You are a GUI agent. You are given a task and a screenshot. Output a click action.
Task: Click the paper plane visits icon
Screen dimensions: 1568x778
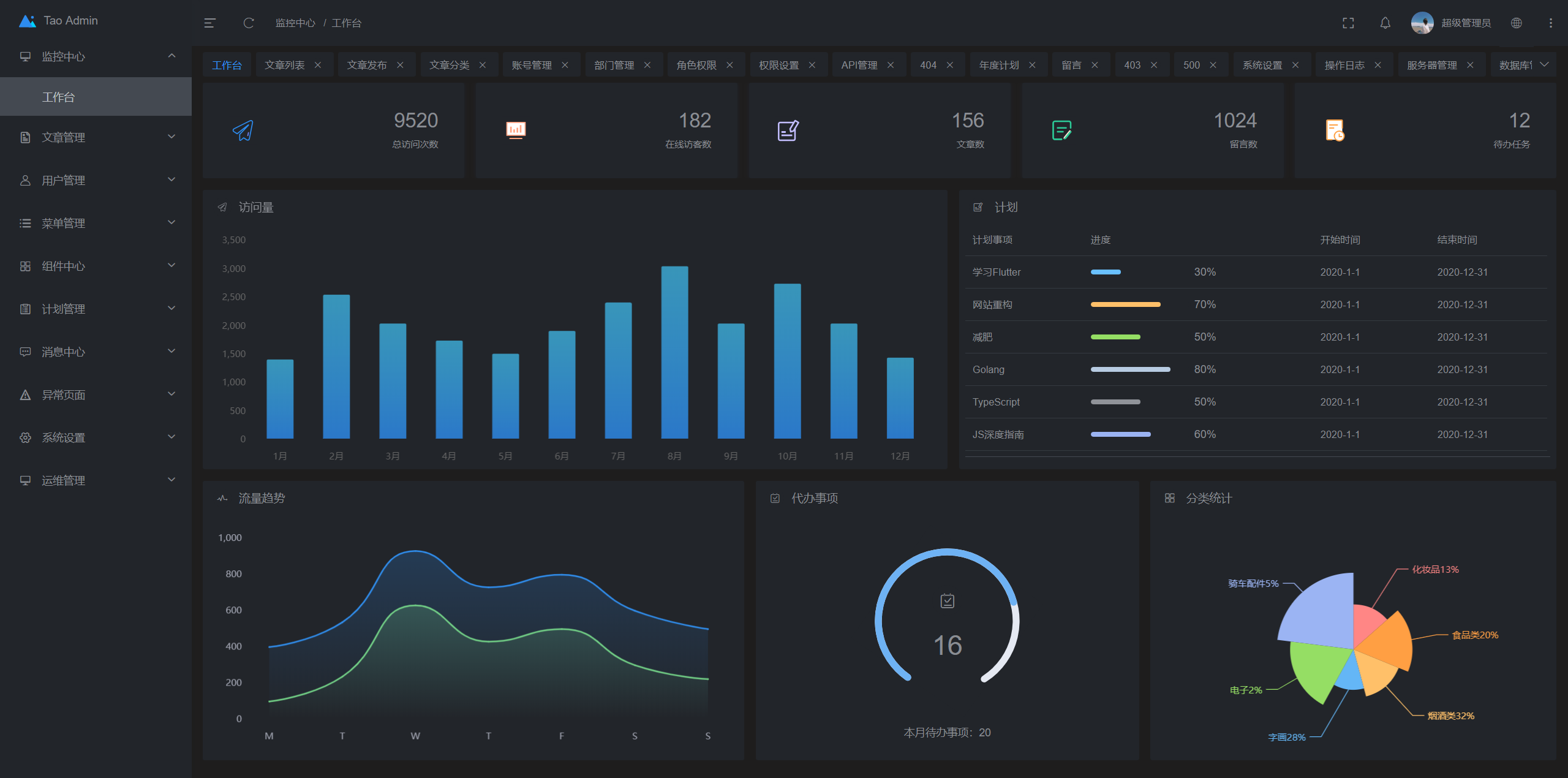[x=243, y=130]
